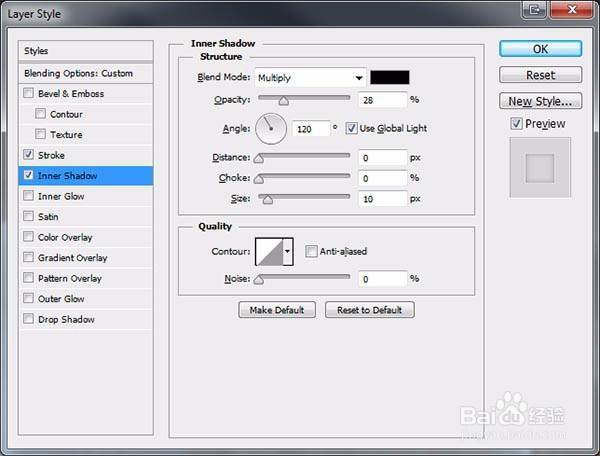Viewport: 600px width, 456px height.
Task: Focus the Noise value field
Action: click(x=382, y=279)
